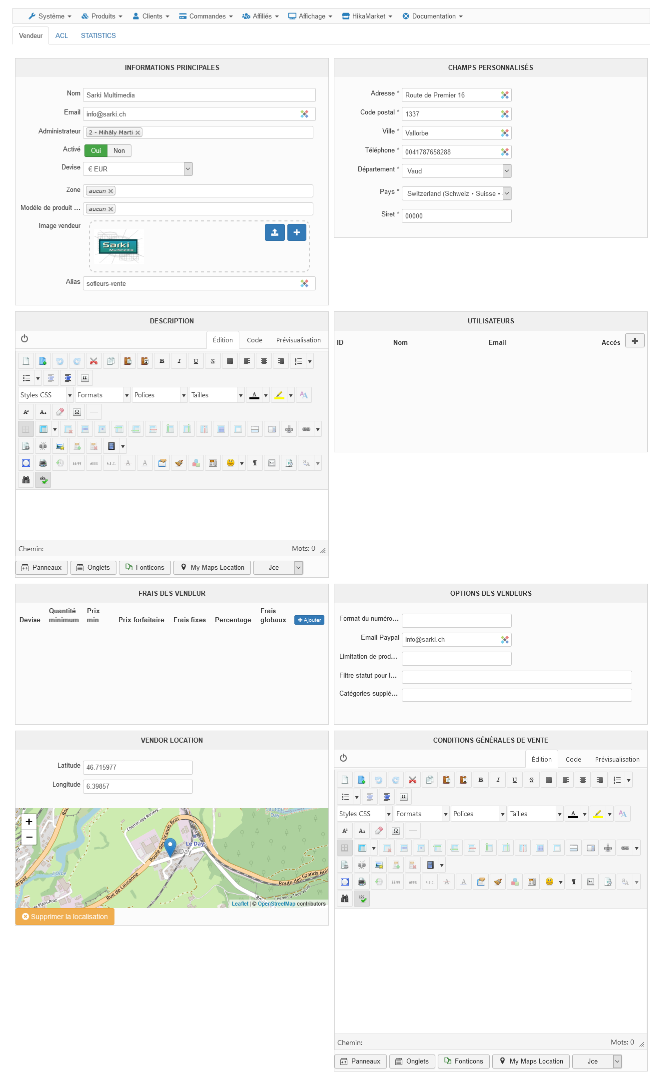Toggle the Conditions générales editor power button
The image size is (662, 1080).
coord(343,758)
